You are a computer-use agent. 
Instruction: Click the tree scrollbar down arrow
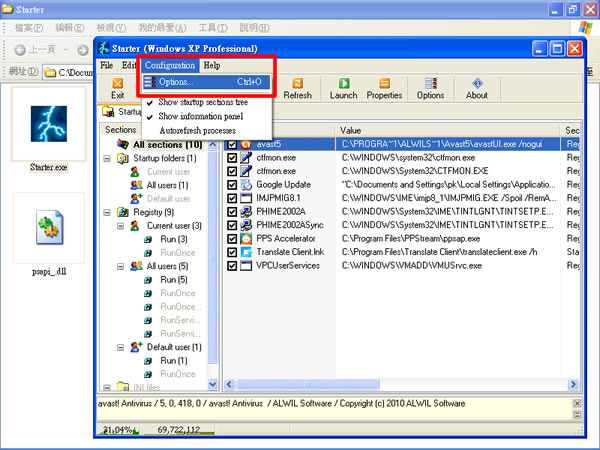point(213,384)
